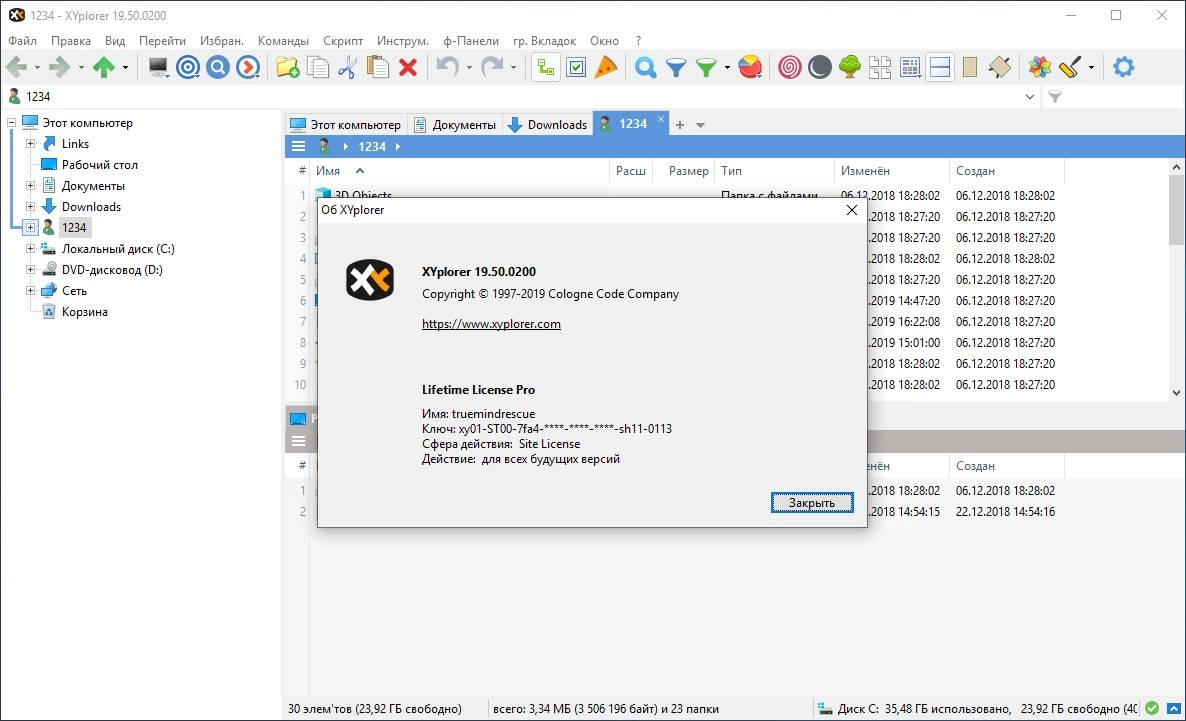Click the blue circle orange chevron icon
1186x721 pixels.
point(247,67)
